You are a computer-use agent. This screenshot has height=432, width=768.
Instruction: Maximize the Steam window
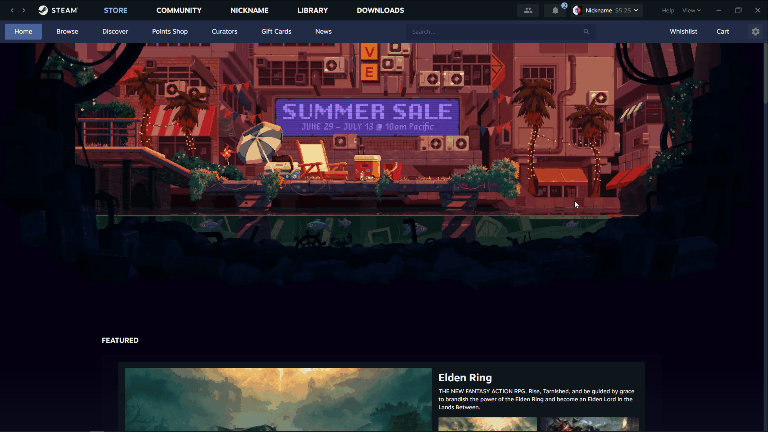(x=738, y=10)
